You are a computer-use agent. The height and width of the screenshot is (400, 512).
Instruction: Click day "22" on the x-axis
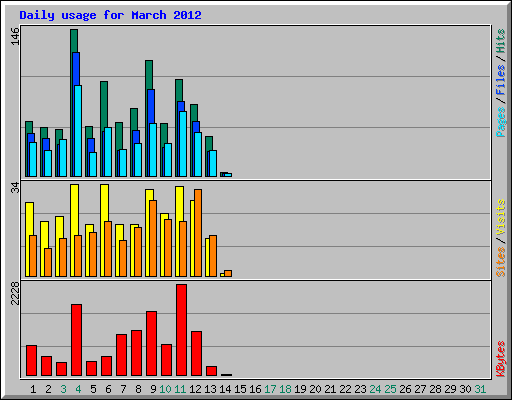coord(345,389)
